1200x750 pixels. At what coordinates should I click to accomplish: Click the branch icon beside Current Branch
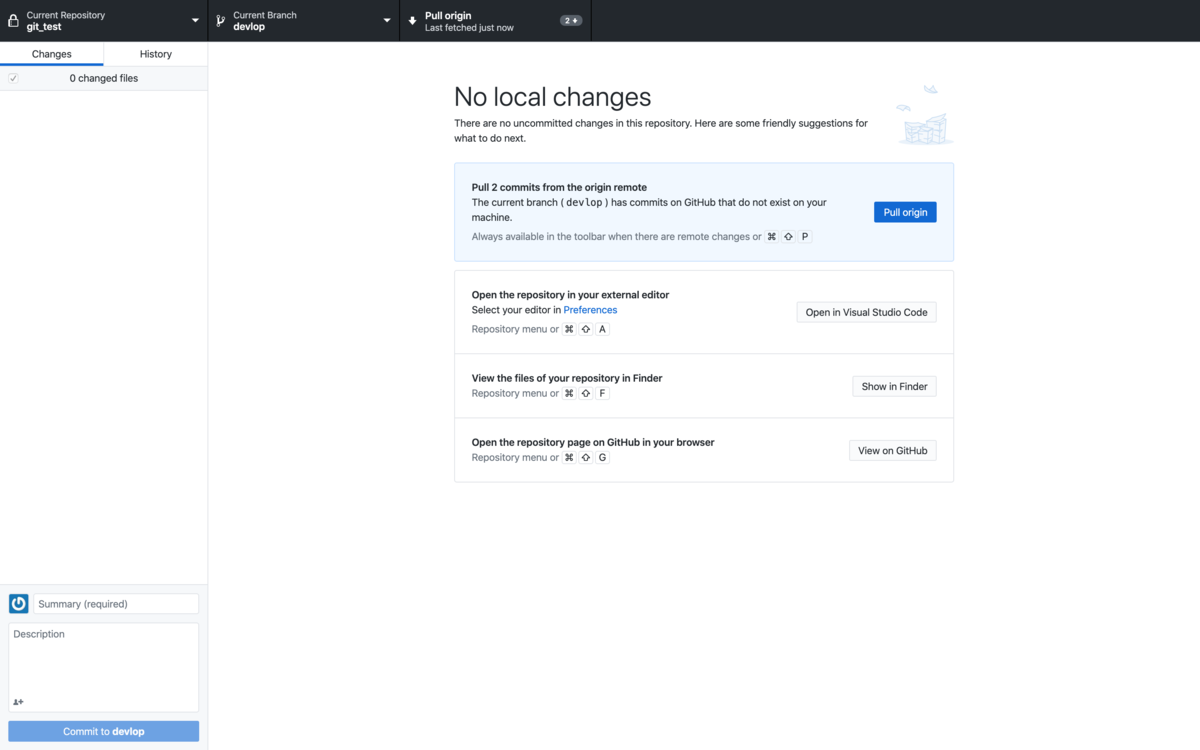[221, 20]
